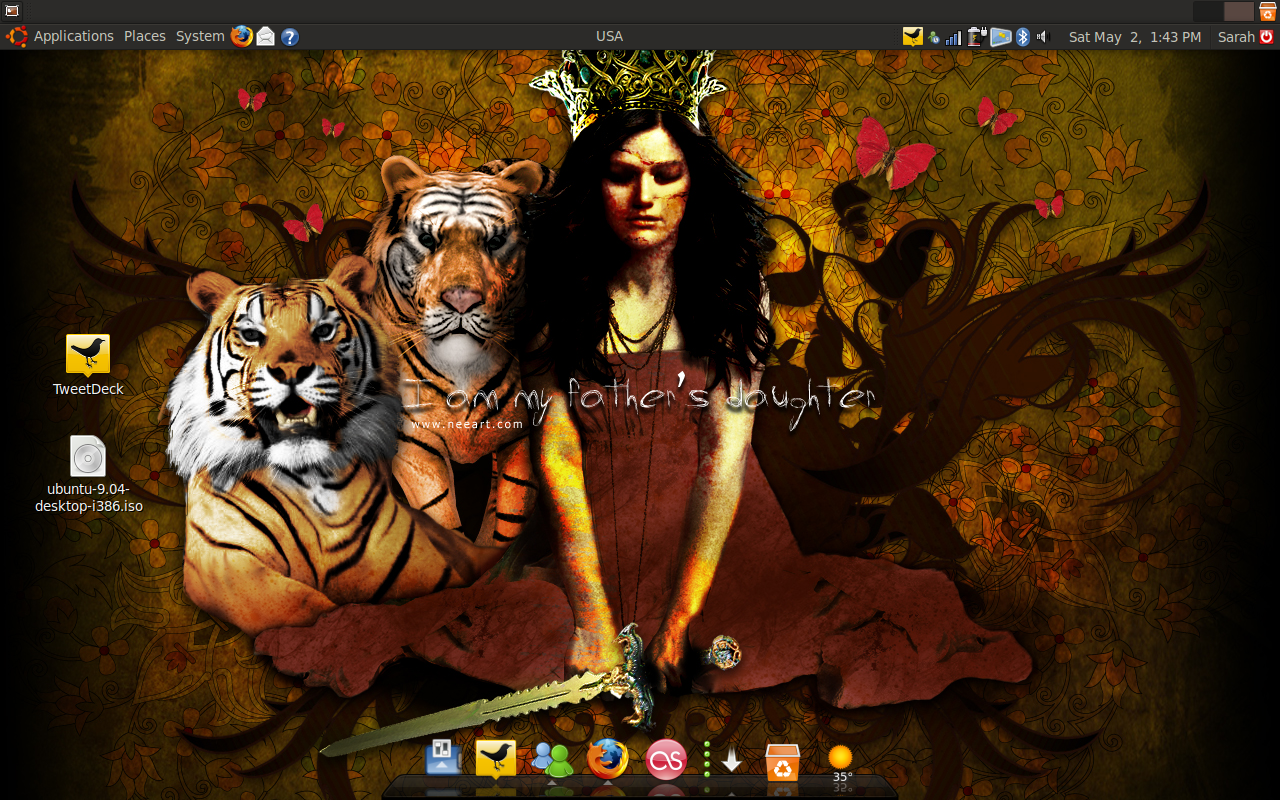Screen dimensions: 1280x800
Task: Click the green dots separator handle in dock
Action: point(707,759)
